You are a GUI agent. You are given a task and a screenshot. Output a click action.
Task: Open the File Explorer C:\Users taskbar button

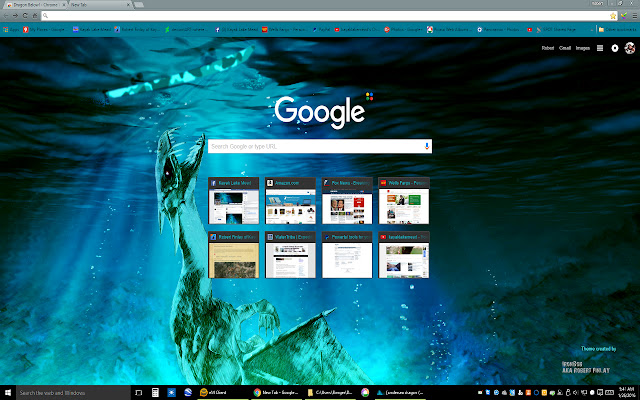click(x=331, y=393)
